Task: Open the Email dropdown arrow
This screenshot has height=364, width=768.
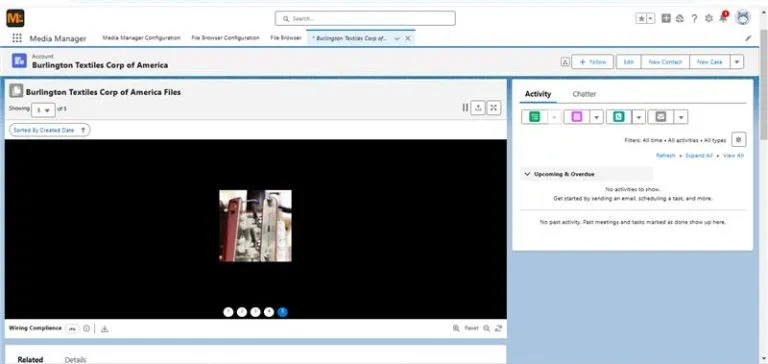Action: (681, 117)
